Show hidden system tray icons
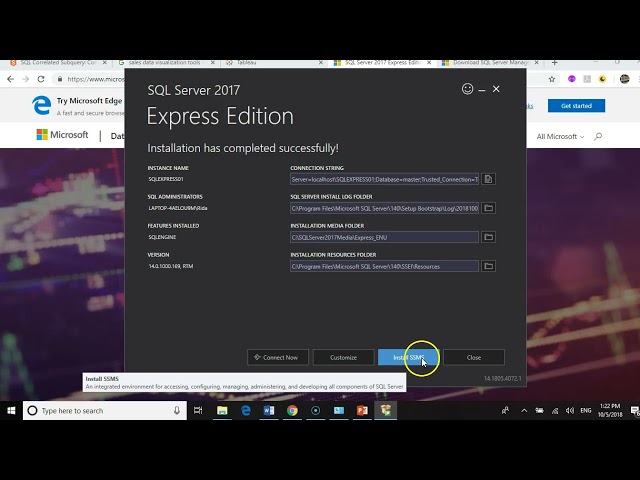Screen dimensions: 640x480 (x=524, y=411)
